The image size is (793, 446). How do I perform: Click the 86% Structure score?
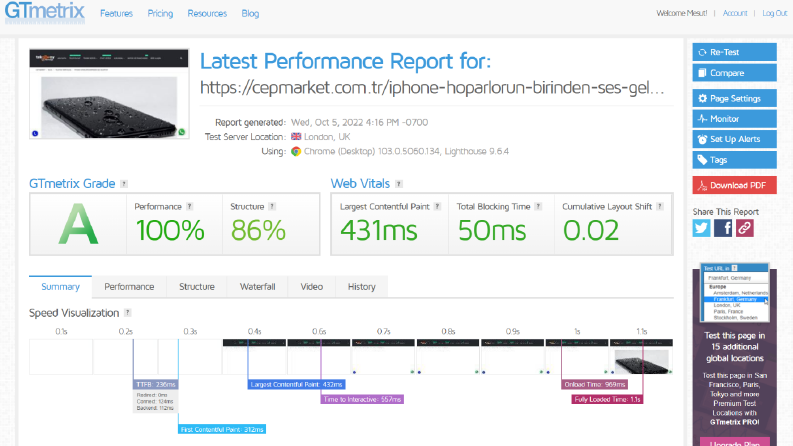tap(258, 231)
